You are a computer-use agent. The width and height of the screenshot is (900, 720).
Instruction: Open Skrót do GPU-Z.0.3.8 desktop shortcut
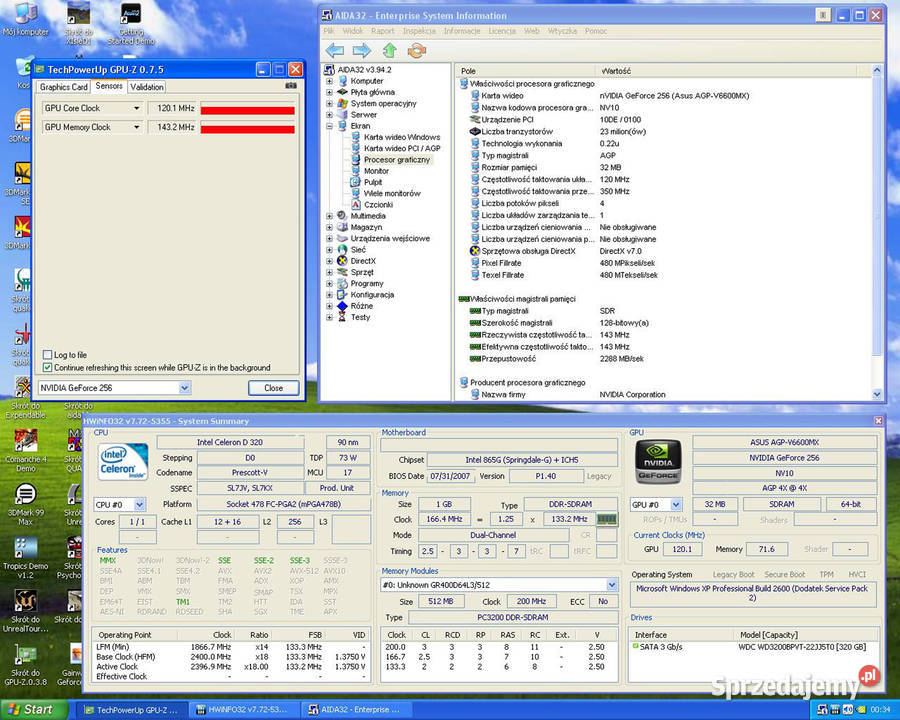point(25,664)
